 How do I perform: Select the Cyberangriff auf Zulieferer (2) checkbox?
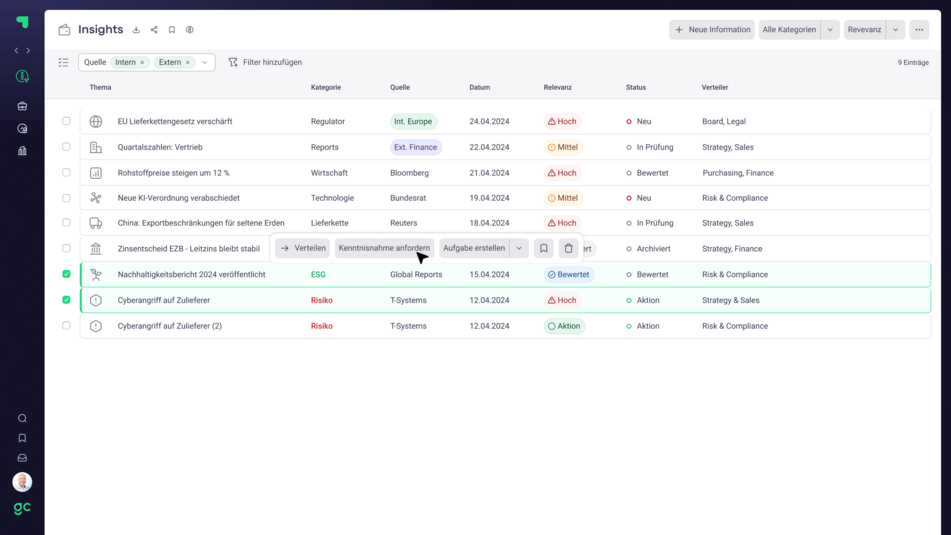(x=67, y=326)
